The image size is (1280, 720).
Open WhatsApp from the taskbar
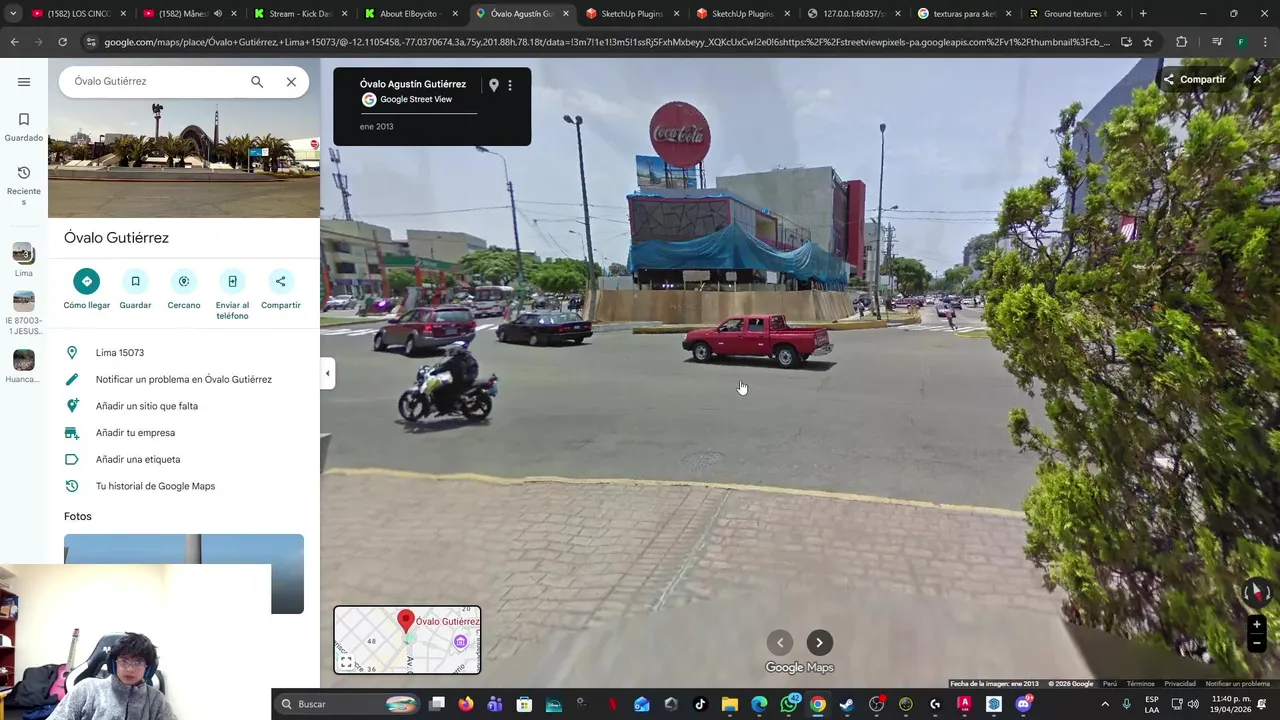click(789, 704)
